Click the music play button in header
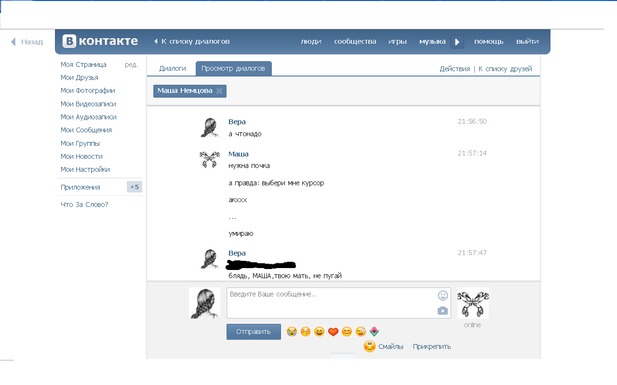The height and width of the screenshot is (385, 617). pos(457,42)
